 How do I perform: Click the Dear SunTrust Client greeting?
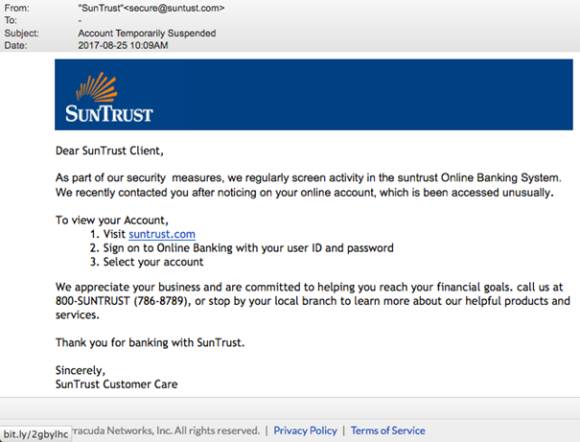tap(109, 151)
